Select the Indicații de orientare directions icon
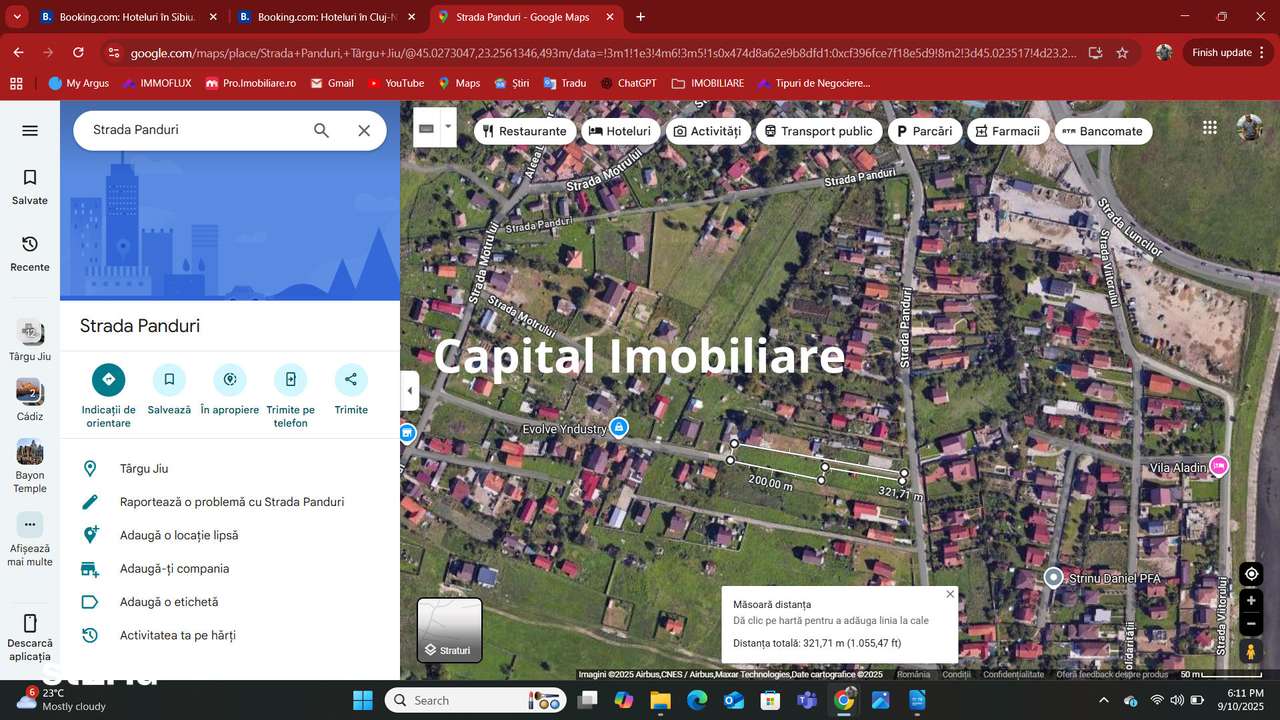1280x720 pixels. [108, 379]
